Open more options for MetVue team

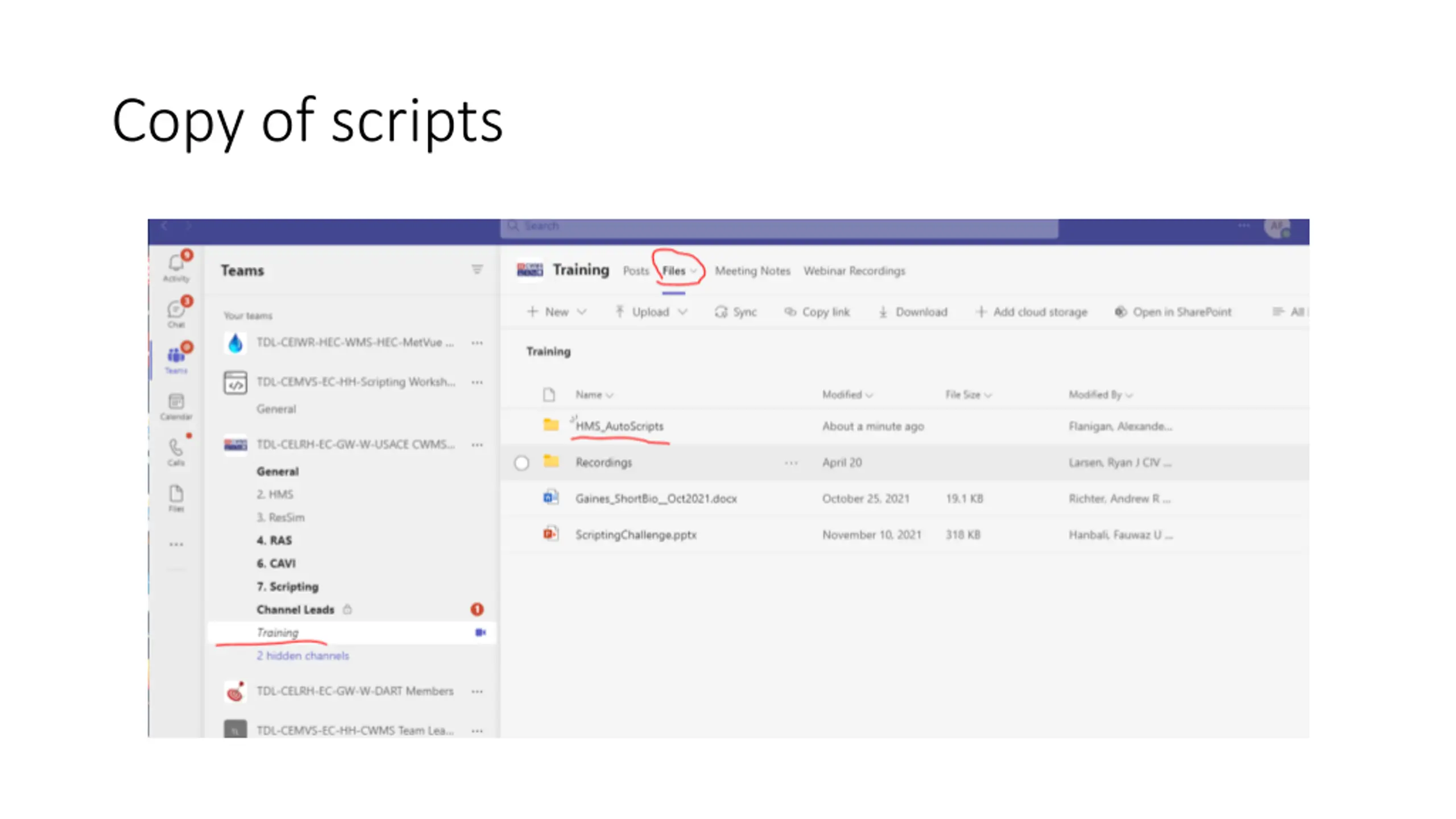[477, 343]
